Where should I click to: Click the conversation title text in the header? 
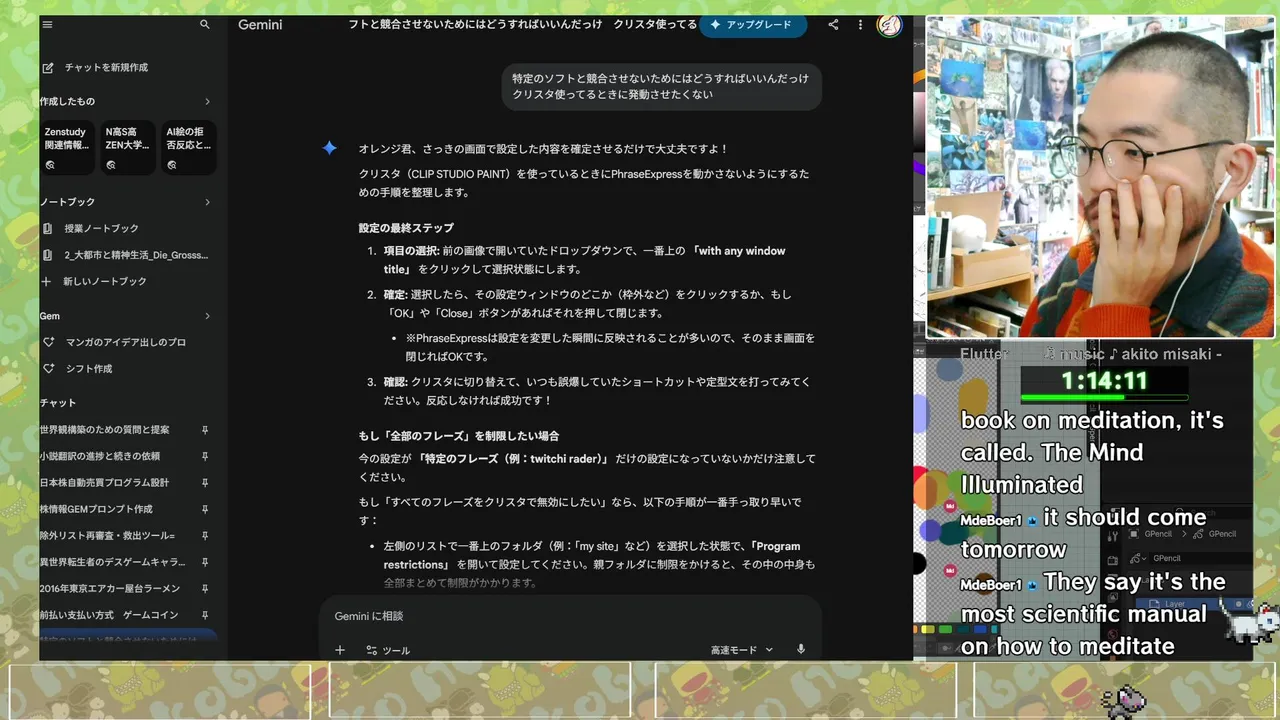click(x=522, y=25)
